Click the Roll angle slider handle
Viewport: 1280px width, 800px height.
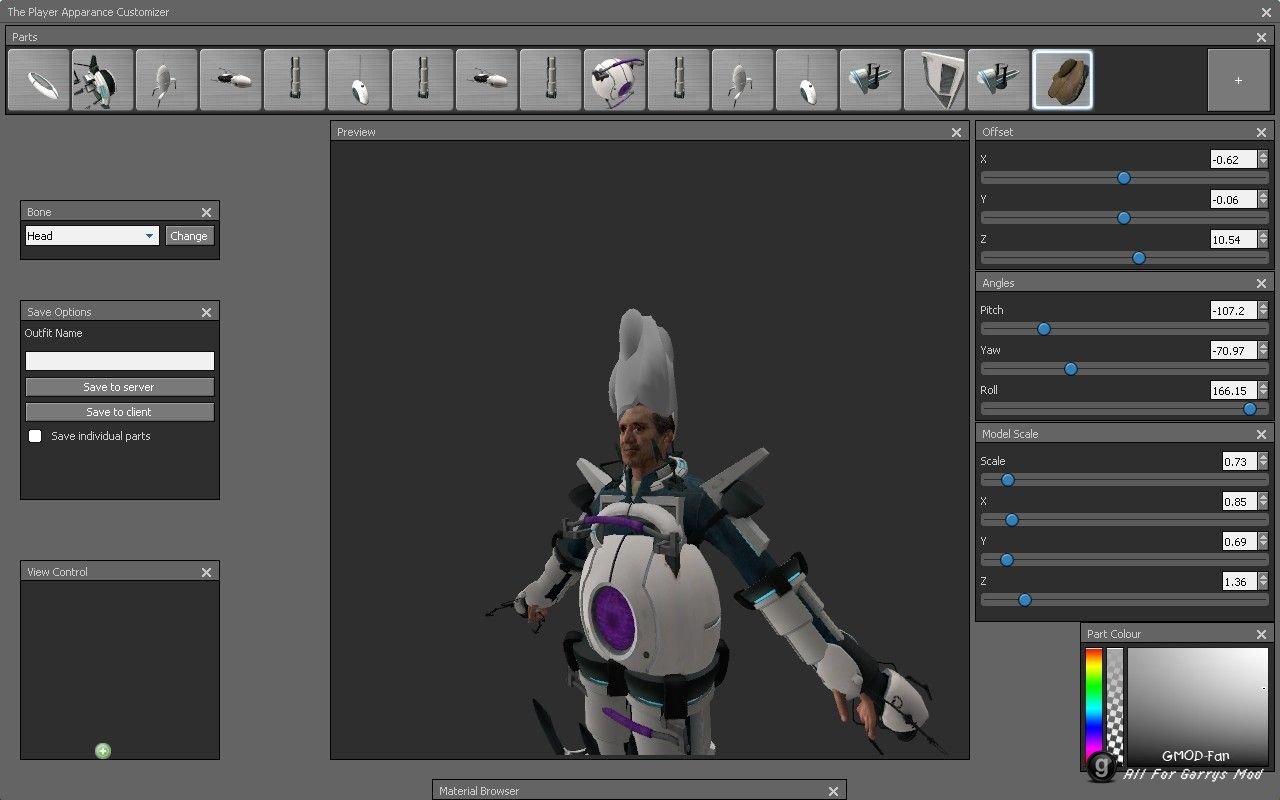click(1250, 409)
